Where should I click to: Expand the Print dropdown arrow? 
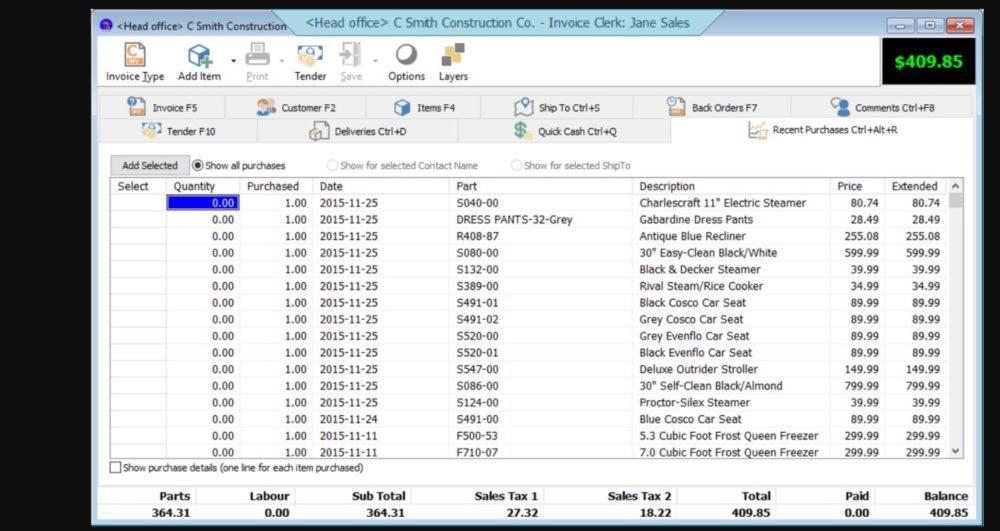tap(282, 61)
